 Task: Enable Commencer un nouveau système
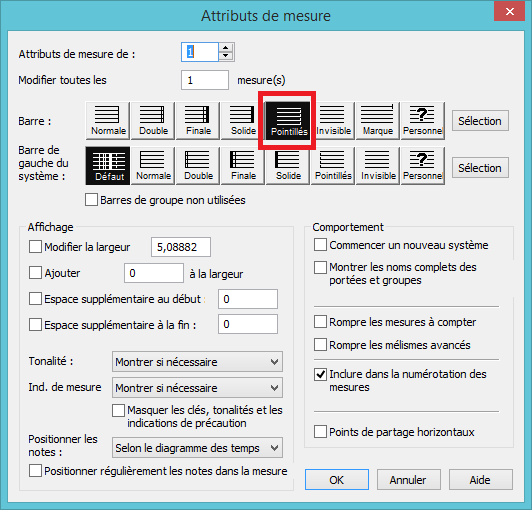(x=320, y=245)
